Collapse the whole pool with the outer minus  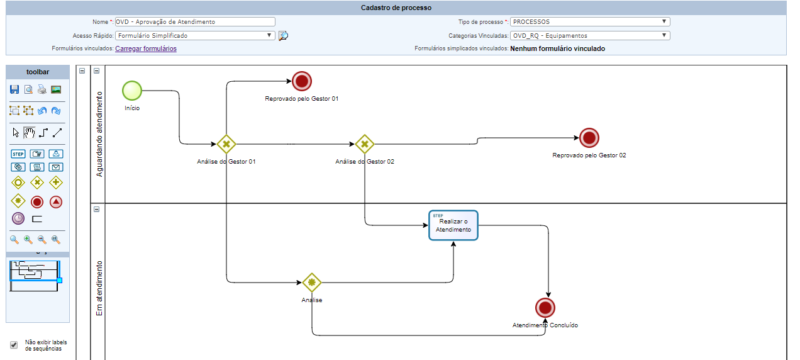click(82, 71)
